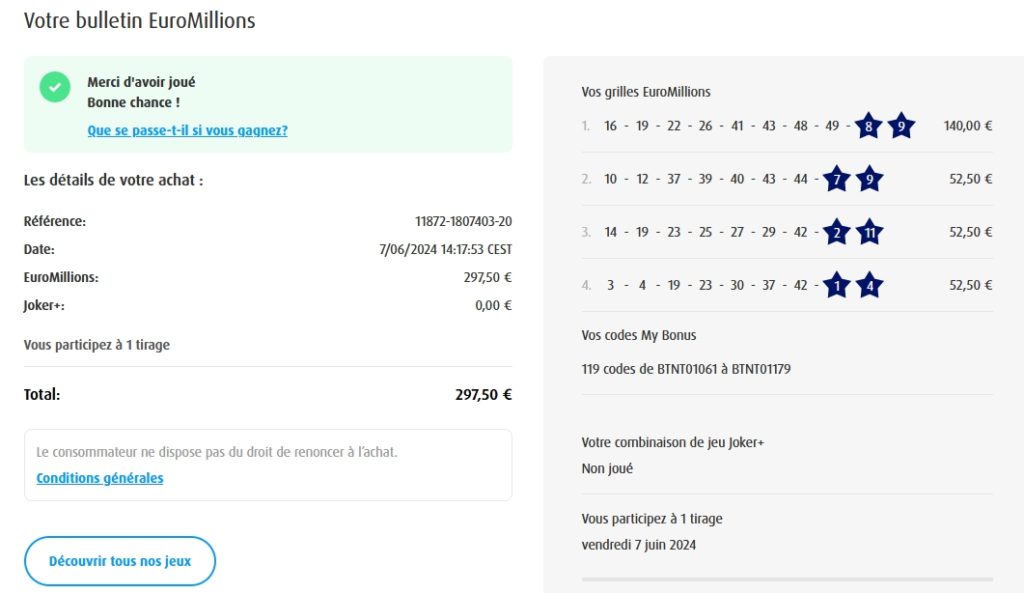The height and width of the screenshot is (593, 1024).
Task: Click the reference number 11872-1807403-20
Action: pyautogui.click(x=463, y=221)
